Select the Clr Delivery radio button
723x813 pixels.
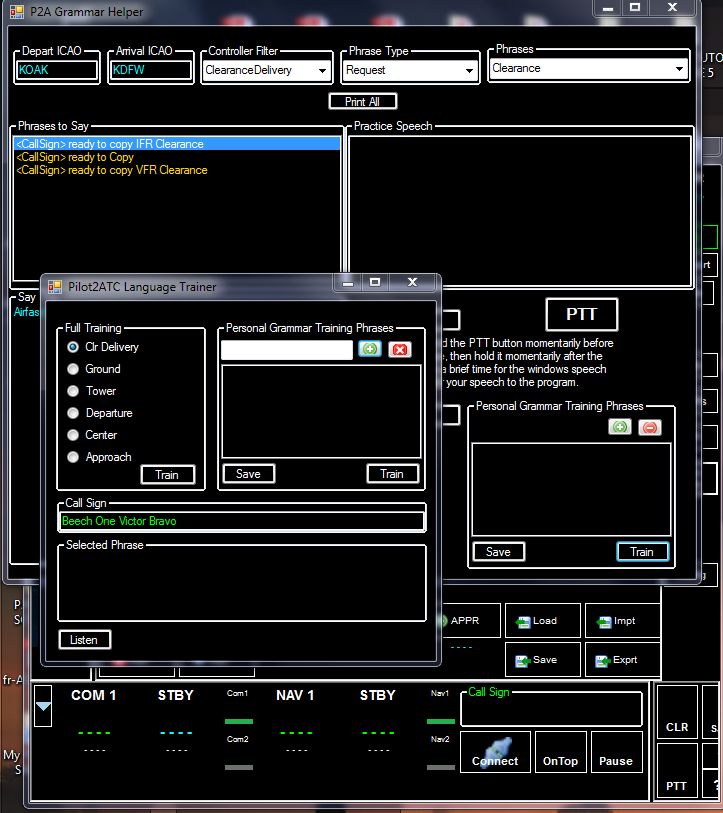click(73, 347)
